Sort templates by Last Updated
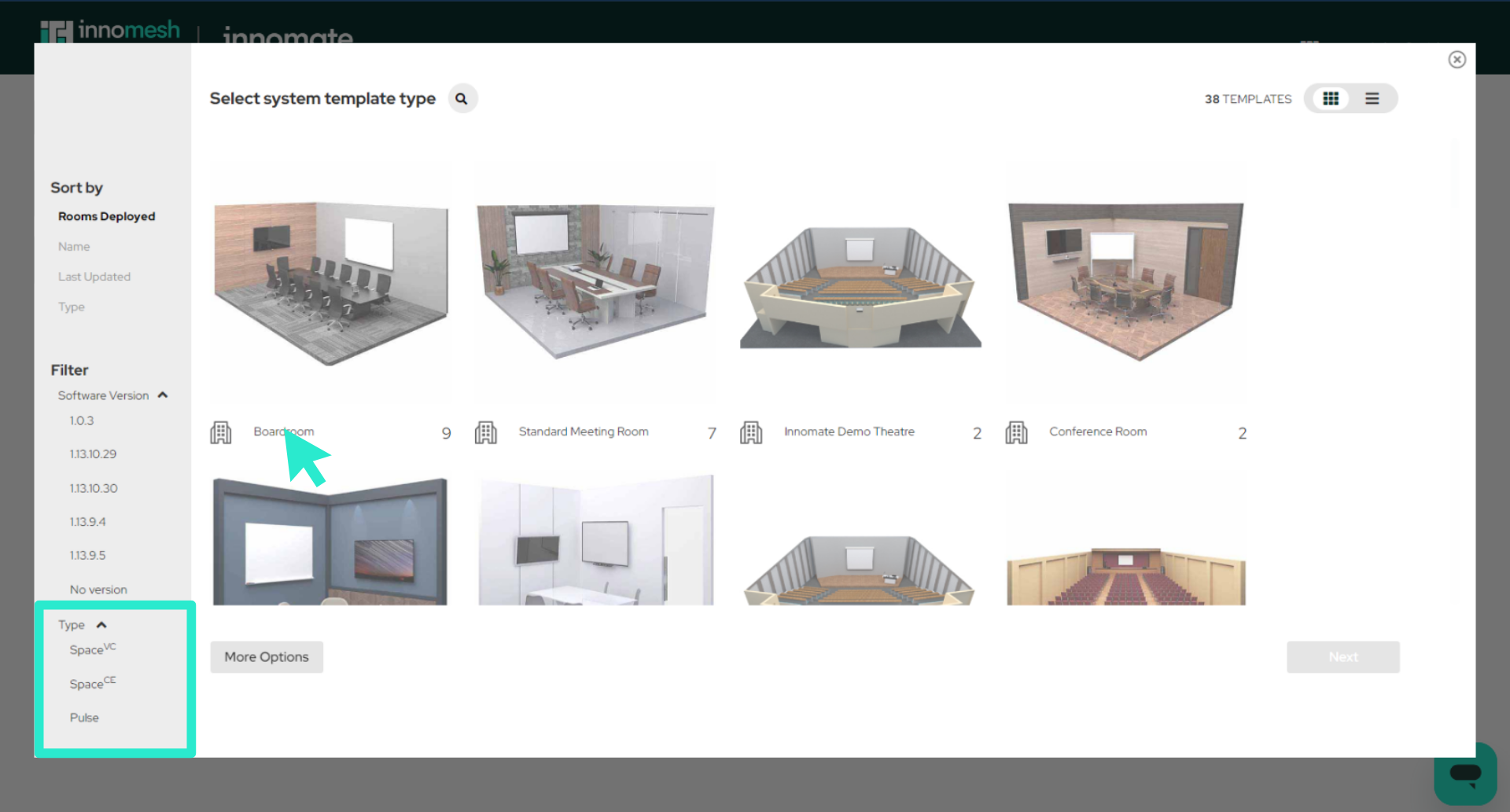This screenshot has width=1510, height=812. 94,276
